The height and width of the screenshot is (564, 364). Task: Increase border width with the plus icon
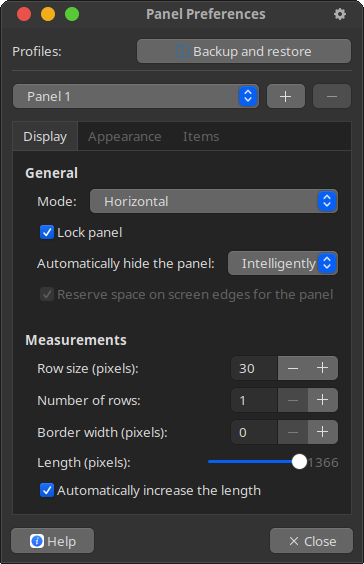pyautogui.click(x=323, y=432)
